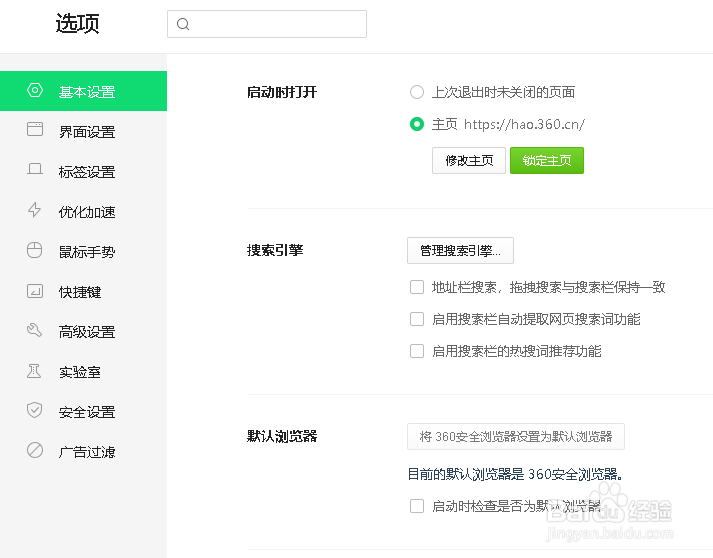This screenshot has width=713, height=558.
Task: Click the shortcut keys icon
Action: (35, 291)
